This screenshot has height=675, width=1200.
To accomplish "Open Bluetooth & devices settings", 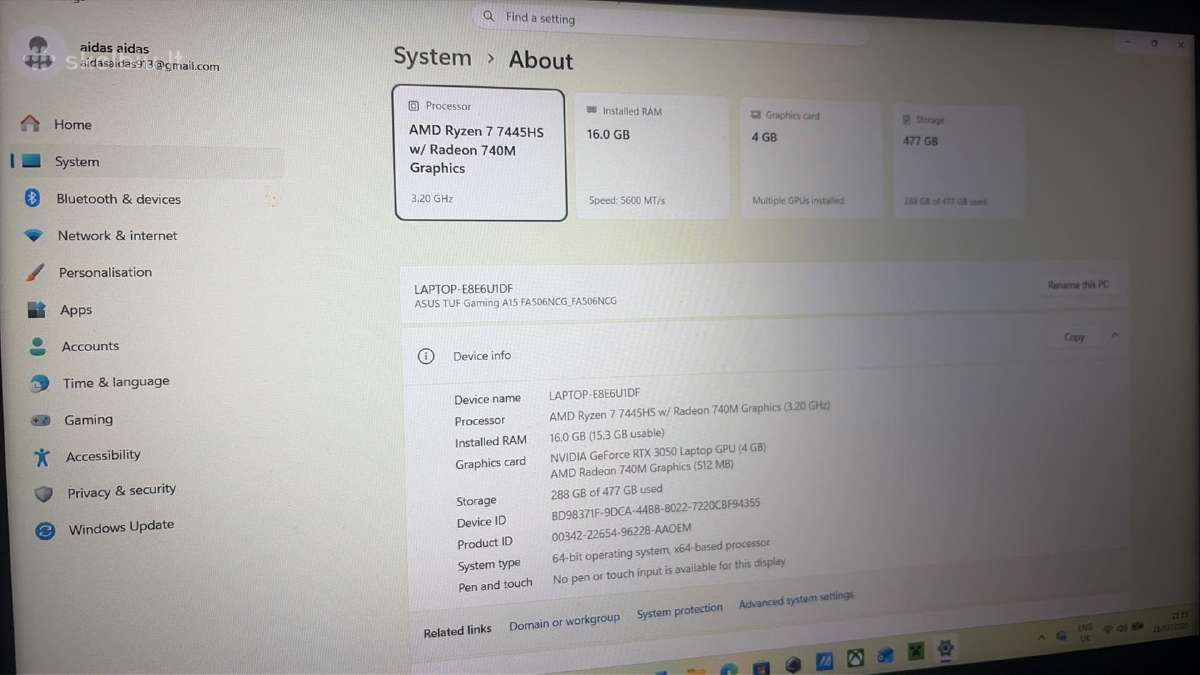I will tap(118, 199).
